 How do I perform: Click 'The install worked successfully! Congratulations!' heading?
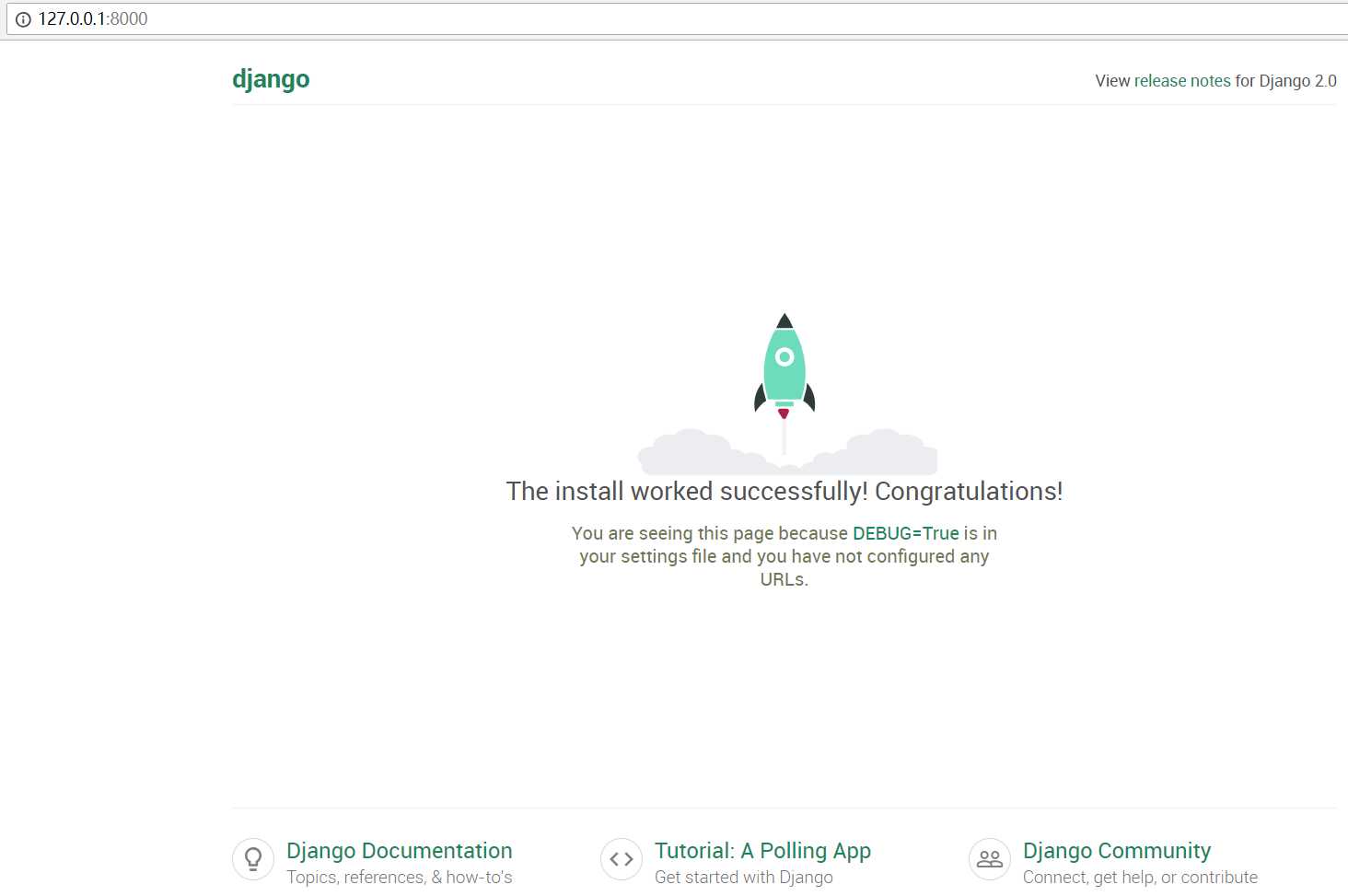click(784, 492)
